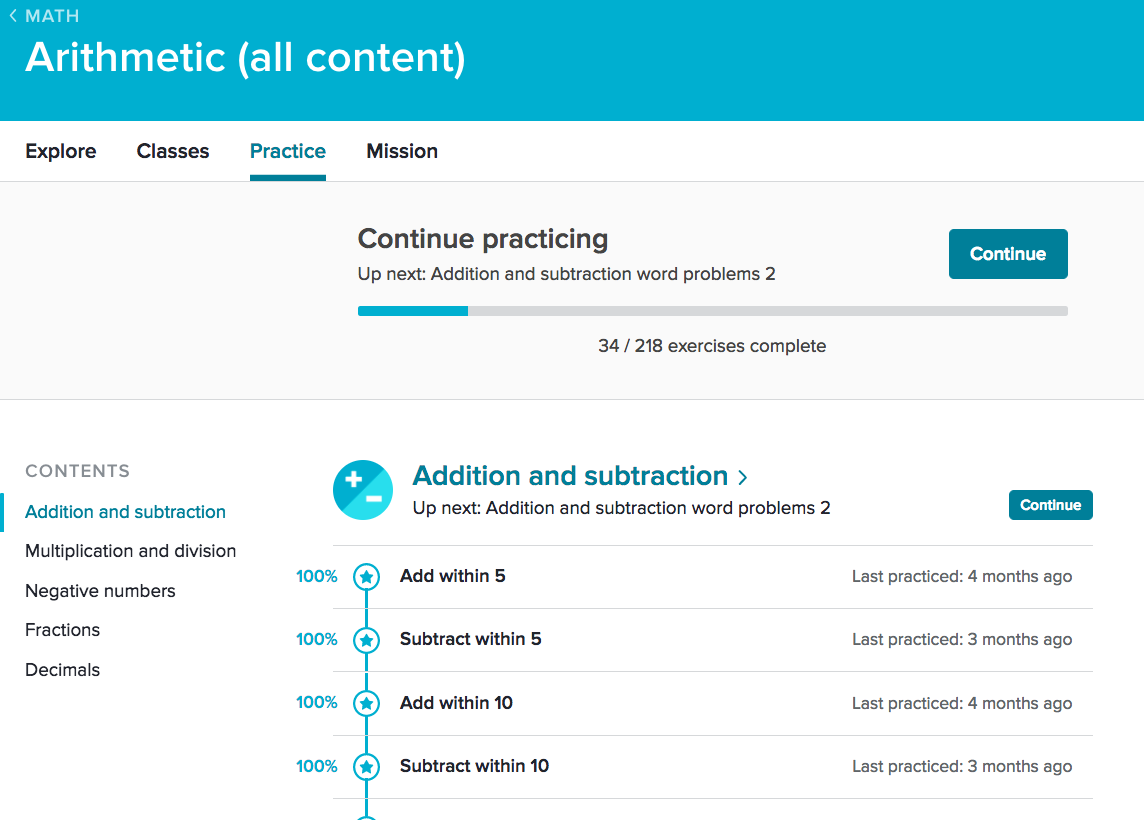Click Continue button for Addition and subtraction
Viewport: 1144px width, 820px height.
[1051, 505]
